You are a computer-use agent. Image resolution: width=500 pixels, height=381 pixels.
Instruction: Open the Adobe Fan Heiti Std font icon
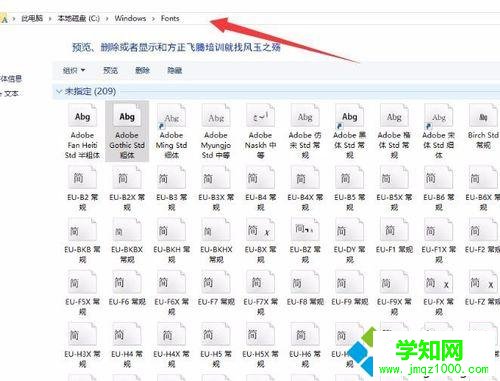click(82, 116)
